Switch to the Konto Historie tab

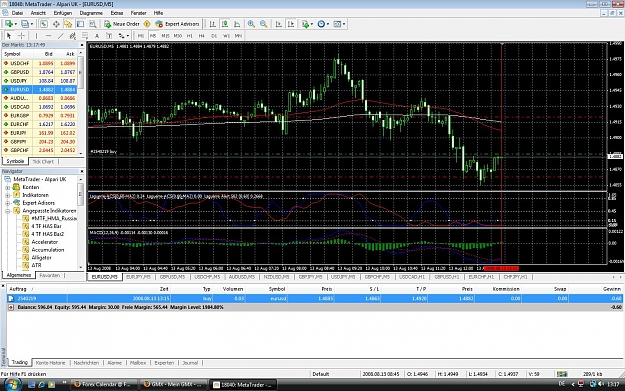click(50, 363)
